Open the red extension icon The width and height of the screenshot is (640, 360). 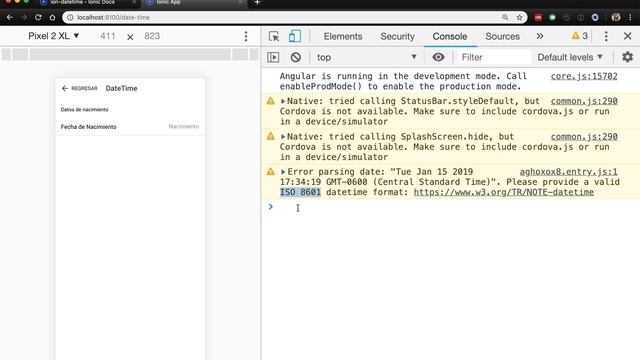tap(538, 18)
